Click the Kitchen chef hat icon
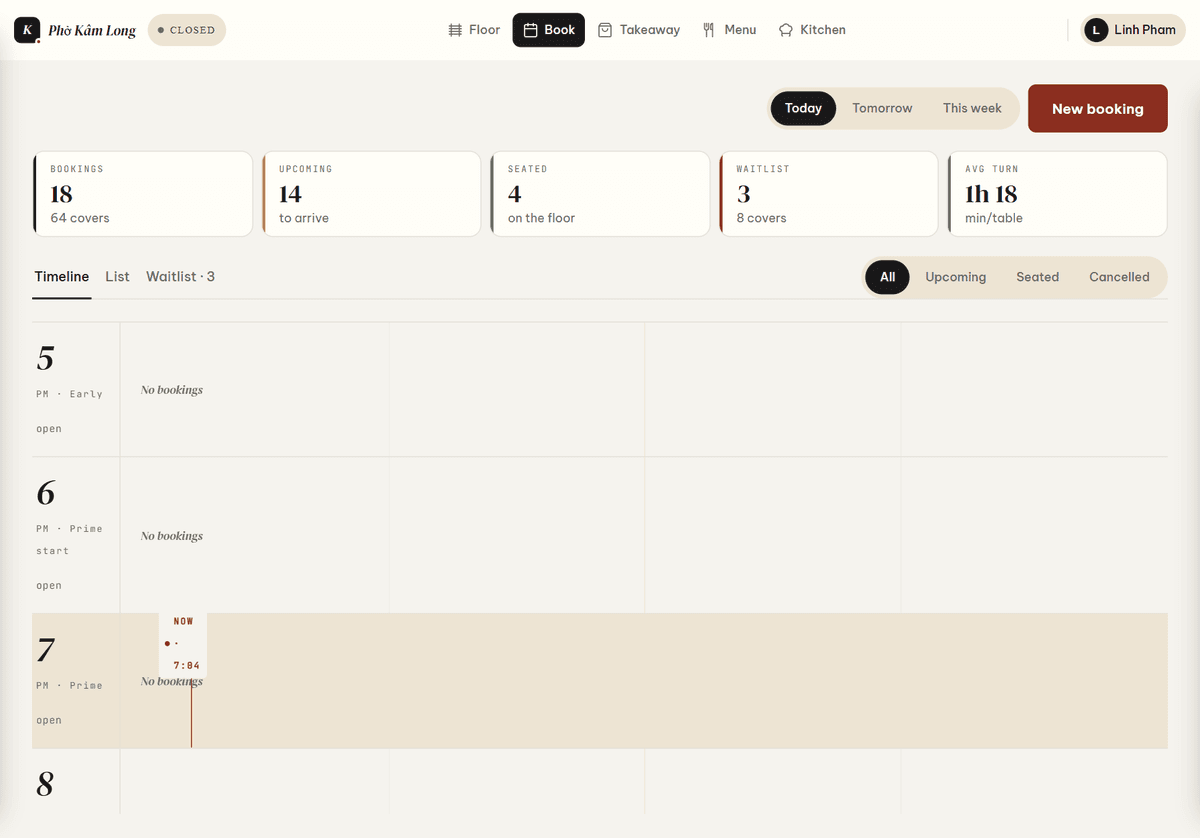 click(x=786, y=30)
